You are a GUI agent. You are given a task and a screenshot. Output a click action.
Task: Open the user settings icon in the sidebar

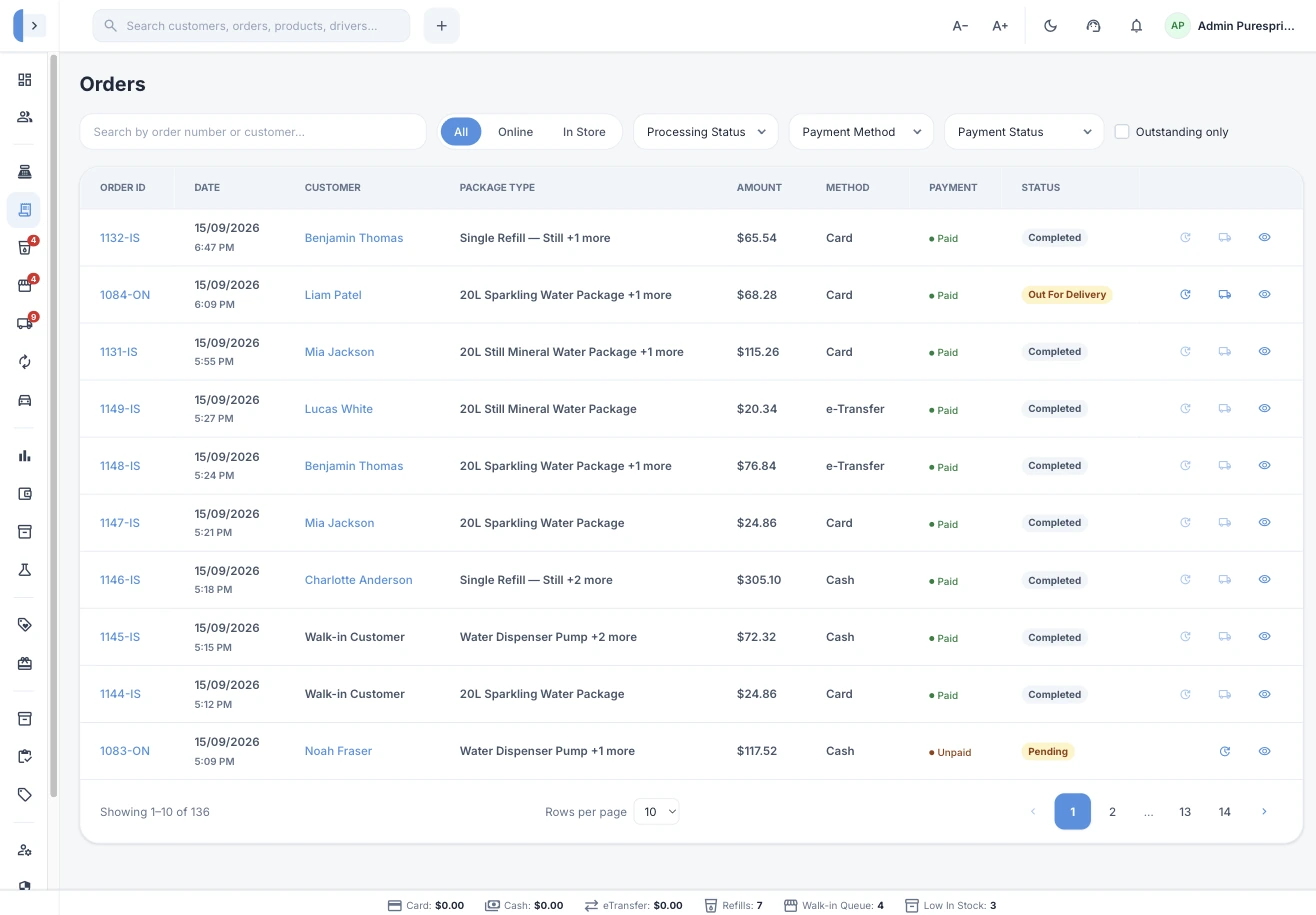pos(25,850)
